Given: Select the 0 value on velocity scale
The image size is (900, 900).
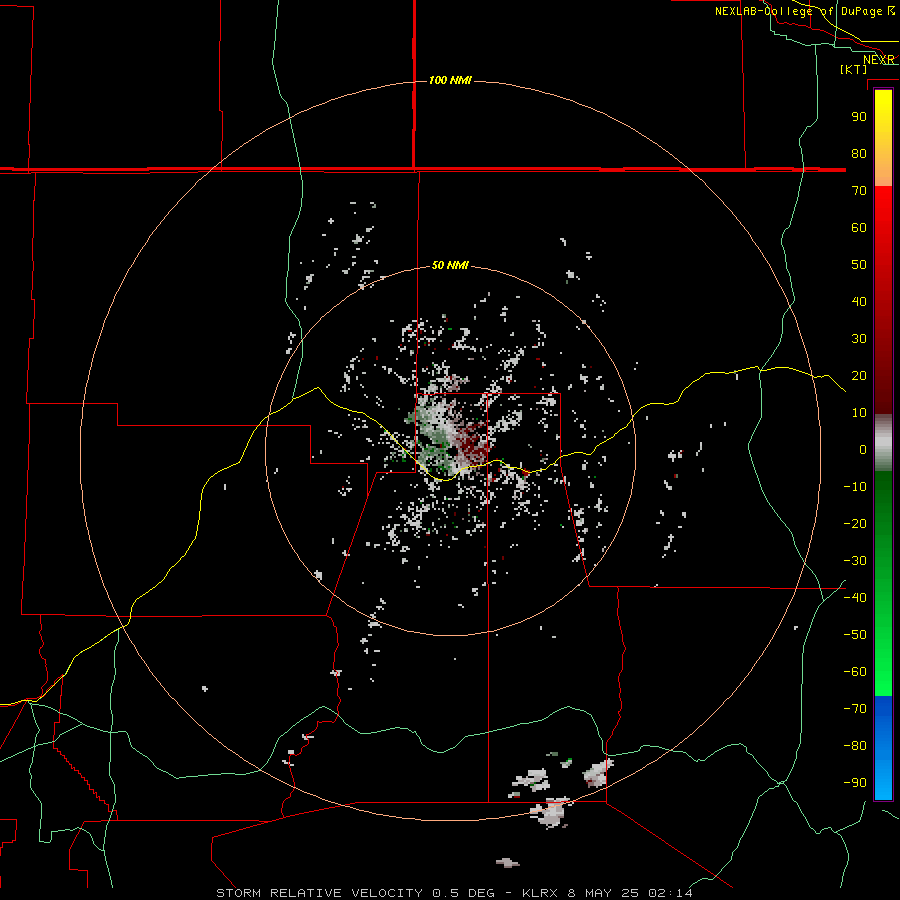Looking at the screenshot, I should (863, 449).
